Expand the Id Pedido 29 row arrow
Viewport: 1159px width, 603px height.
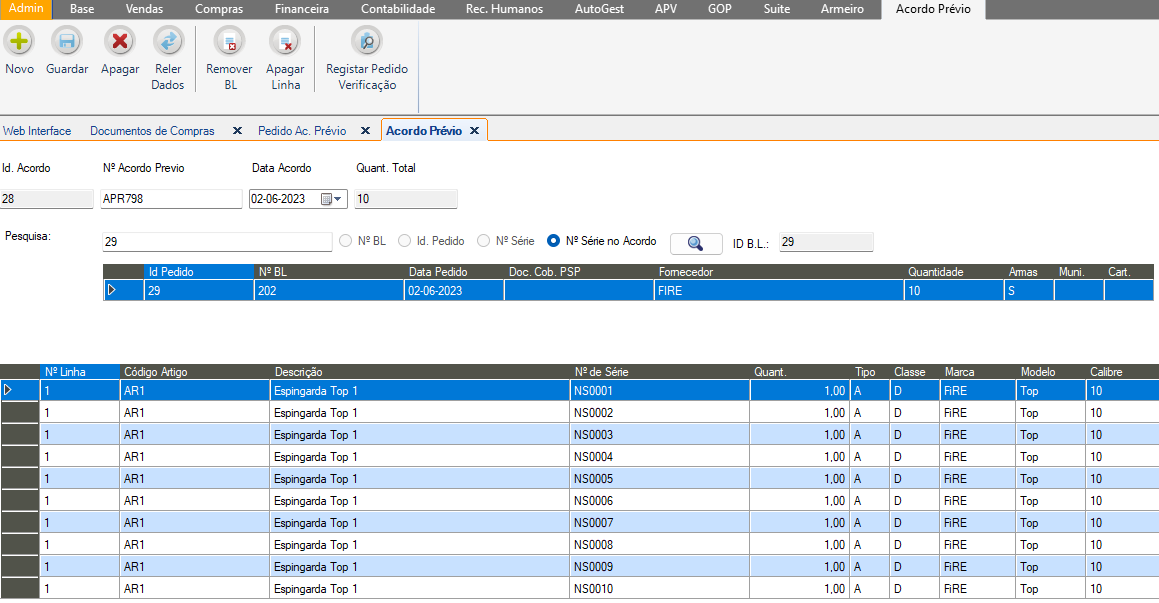point(112,290)
